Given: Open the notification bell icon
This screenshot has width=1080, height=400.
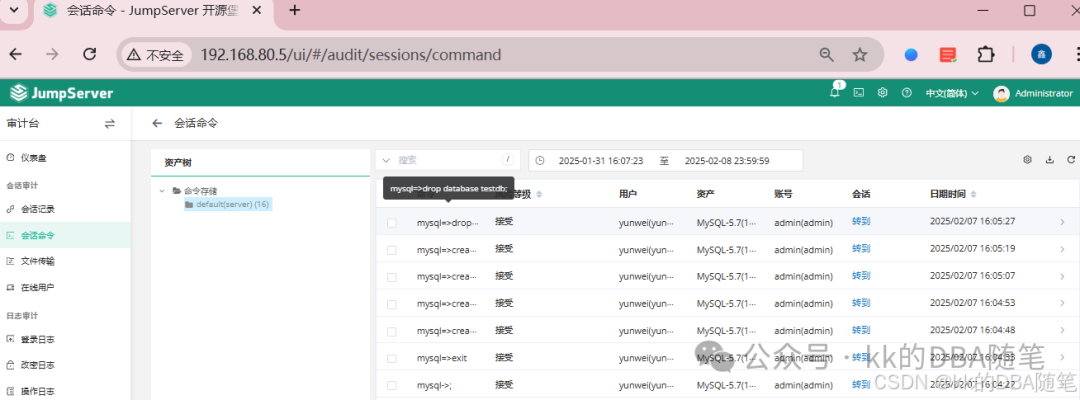Looking at the screenshot, I should pyautogui.click(x=835, y=93).
